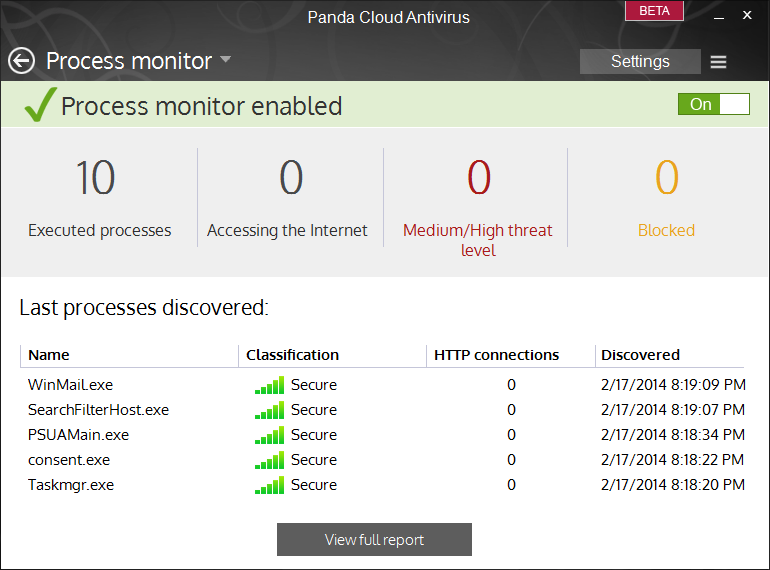Click signal bars icon for PSUAMain.exe

(x=269, y=435)
